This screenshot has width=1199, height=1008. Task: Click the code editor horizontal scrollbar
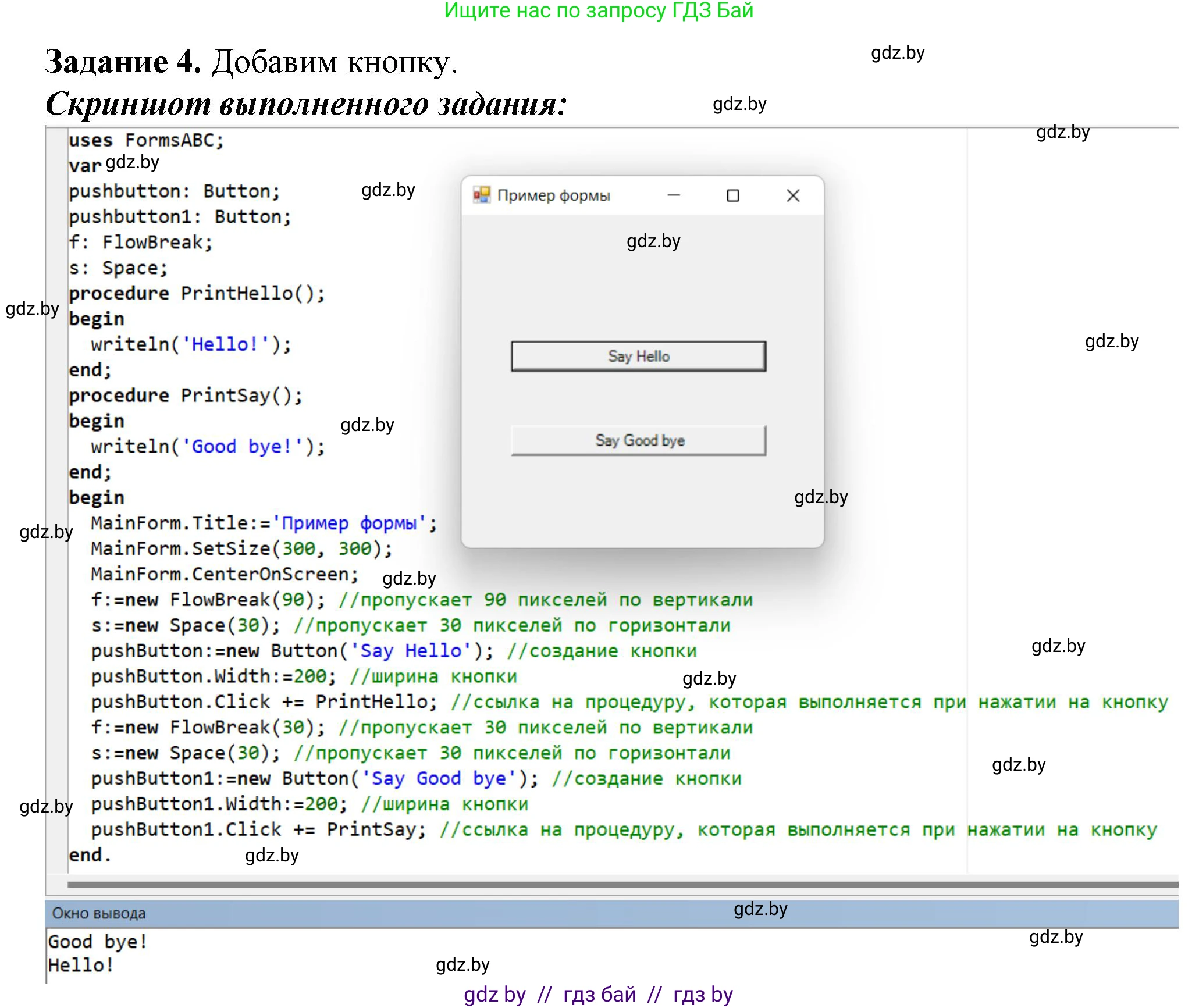pyautogui.click(x=582, y=885)
